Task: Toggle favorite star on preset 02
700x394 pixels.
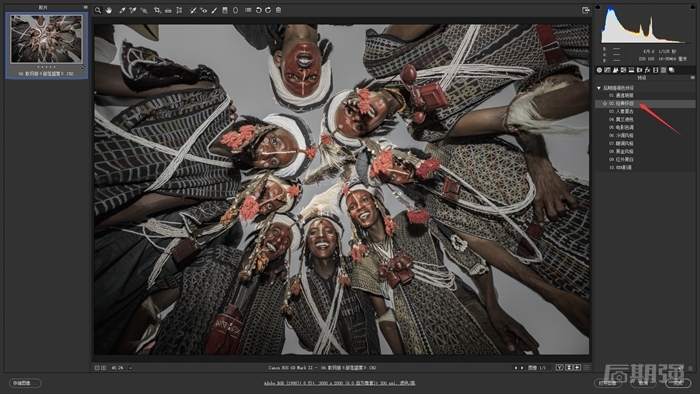Action: (x=605, y=104)
